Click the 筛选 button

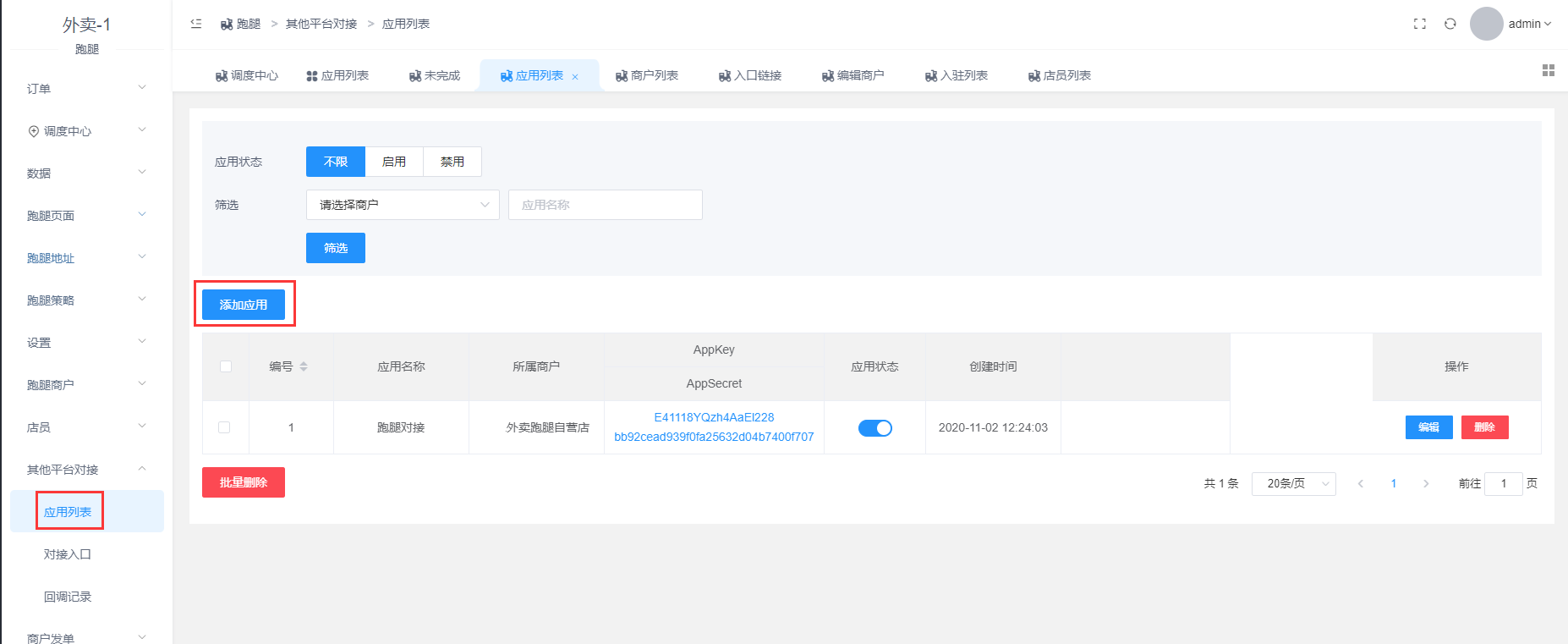click(x=336, y=248)
